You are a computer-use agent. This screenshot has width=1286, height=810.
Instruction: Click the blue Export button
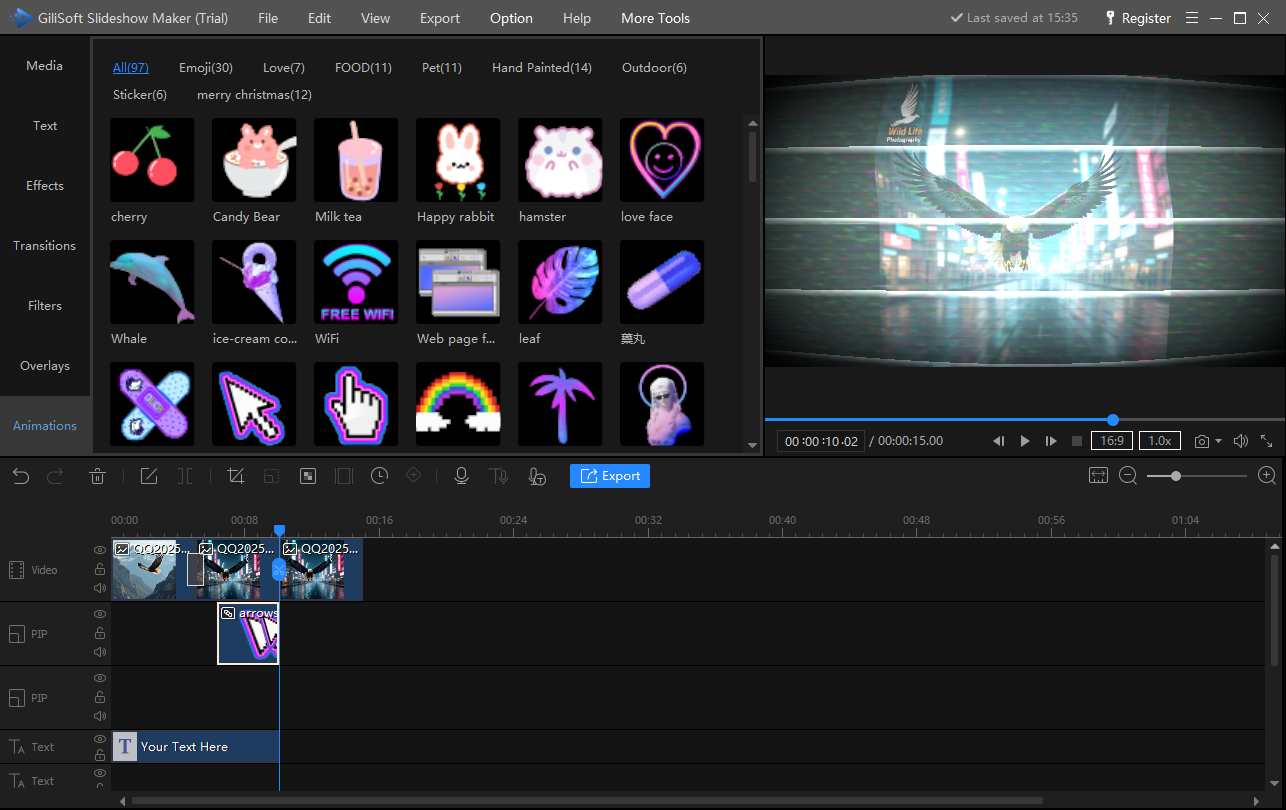(610, 476)
